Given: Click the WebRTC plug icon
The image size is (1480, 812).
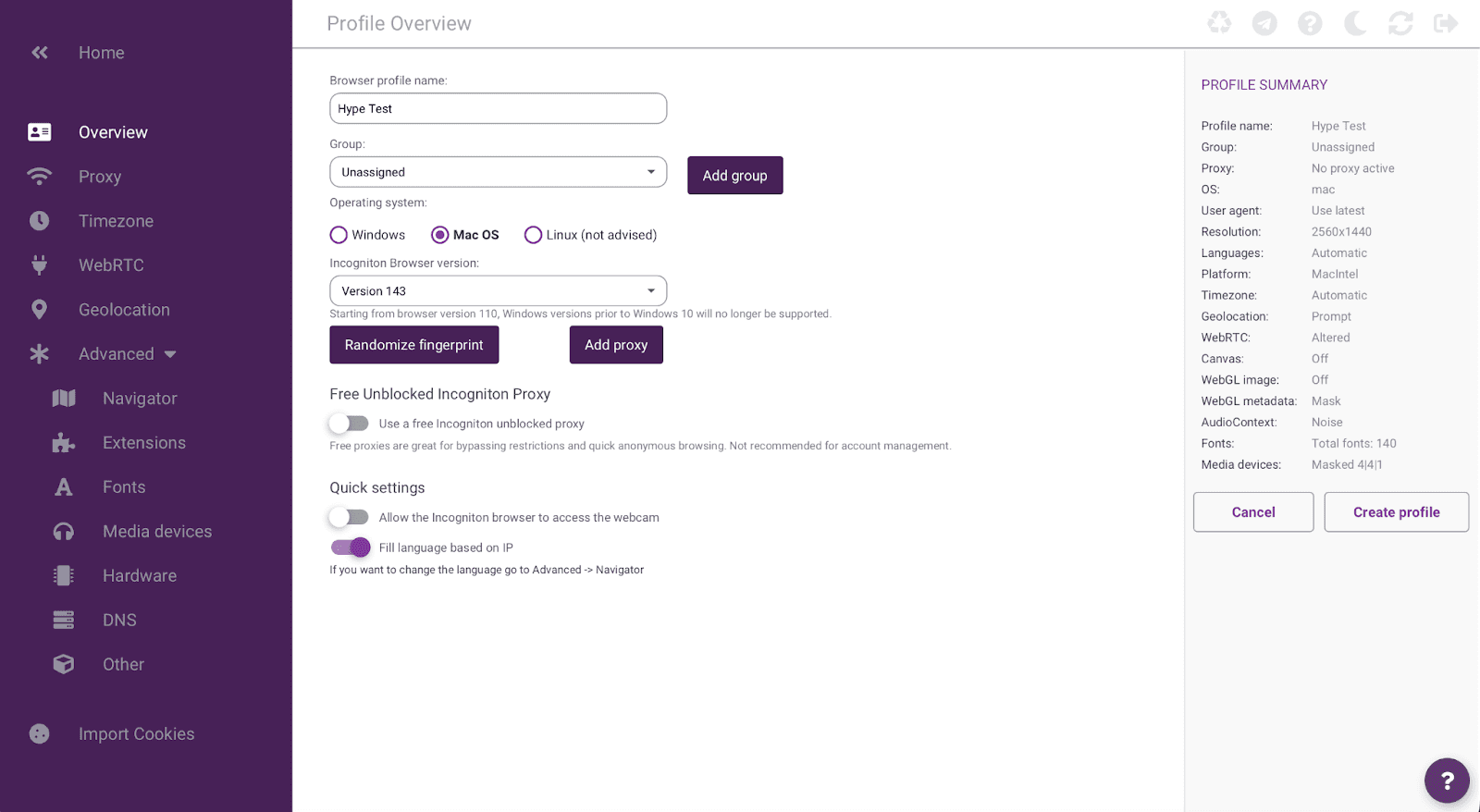Looking at the screenshot, I should (40, 265).
